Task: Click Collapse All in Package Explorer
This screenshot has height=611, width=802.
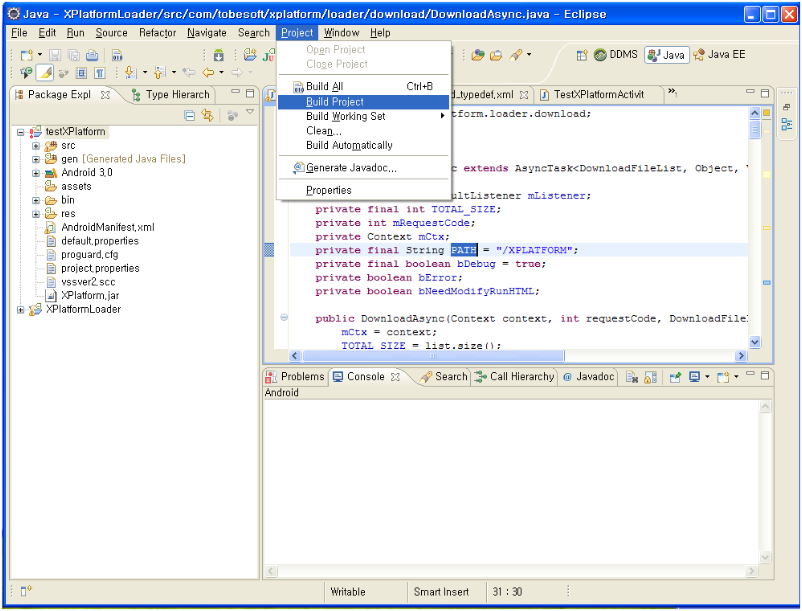Action: pyautogui.click(x=189, y=116)
